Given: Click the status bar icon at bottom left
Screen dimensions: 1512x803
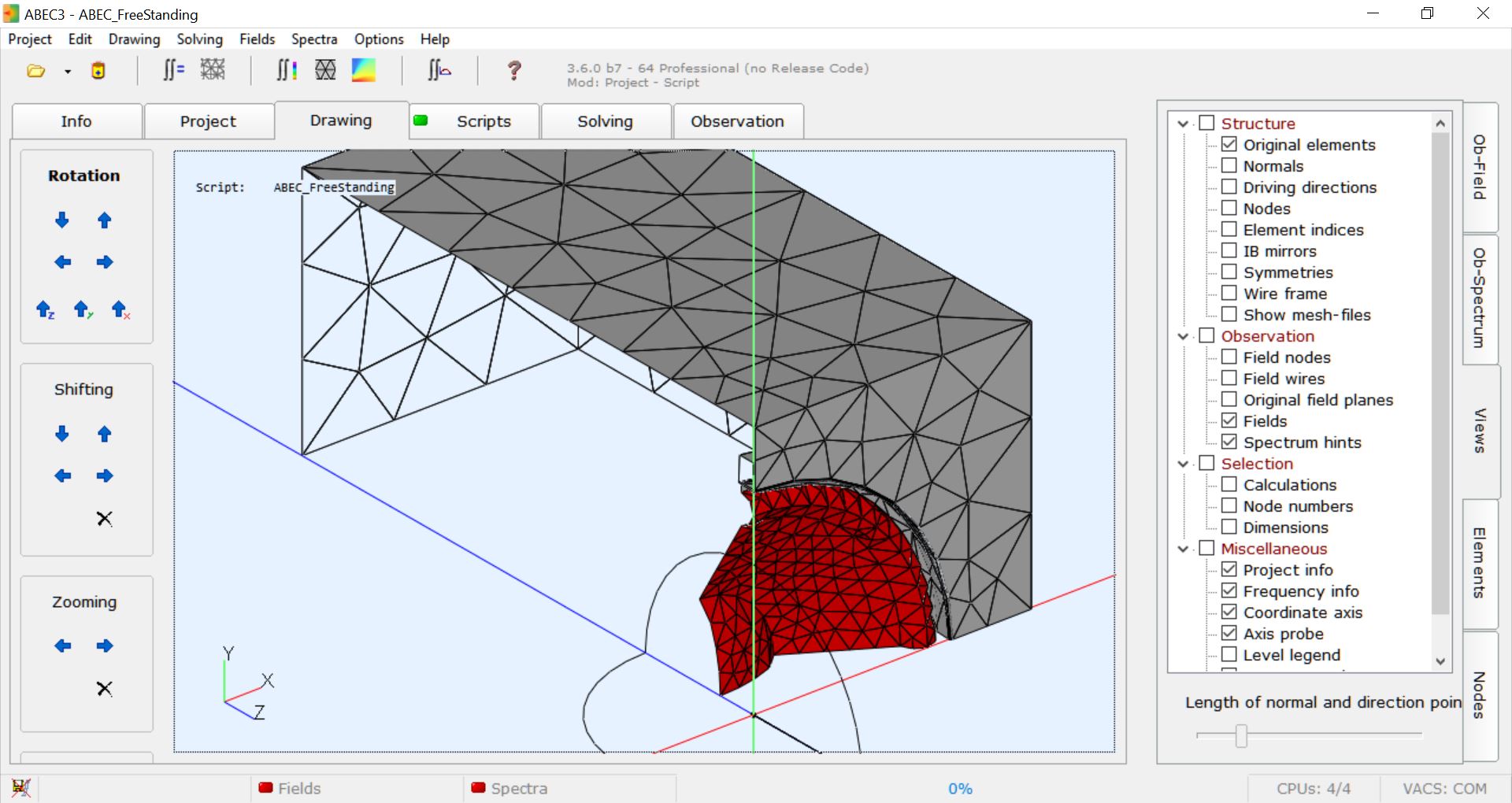Looking at the screenshot, I should pyautogui.click(x=21, y=787).
